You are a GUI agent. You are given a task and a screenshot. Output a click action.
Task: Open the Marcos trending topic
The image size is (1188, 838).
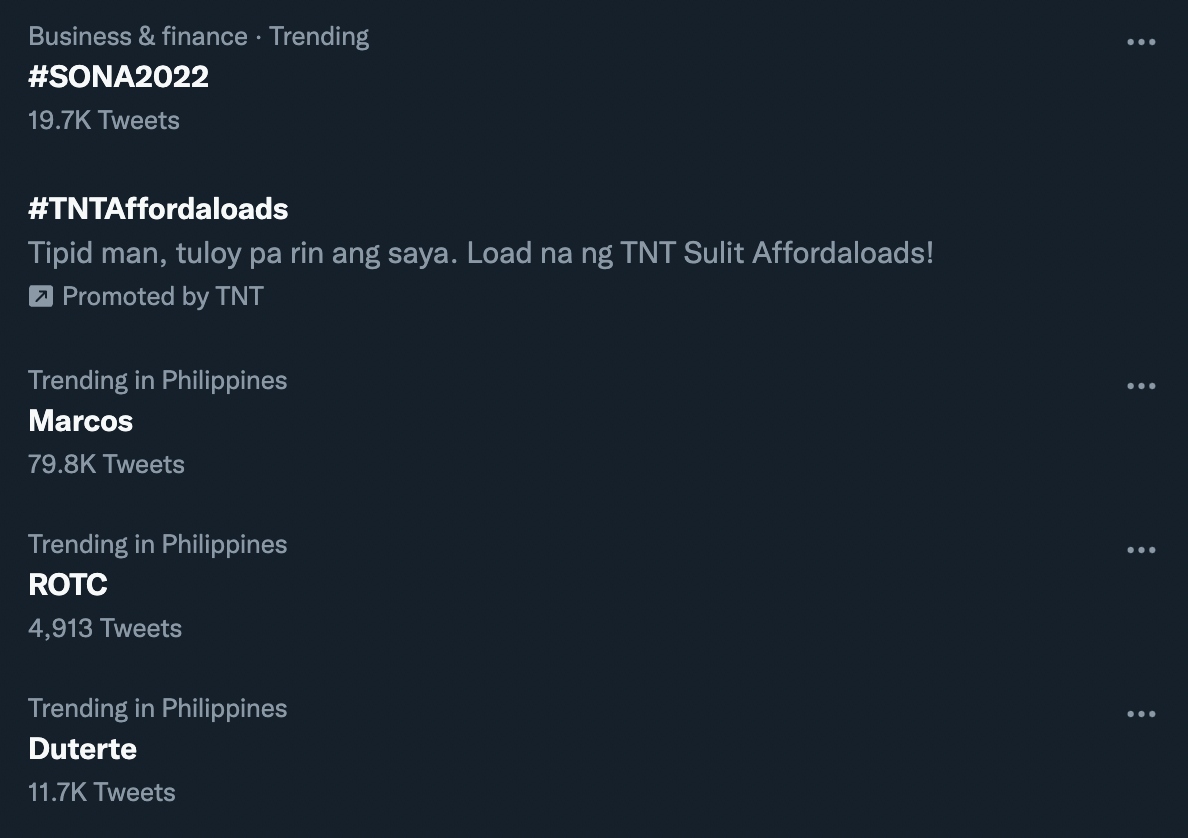80,421
